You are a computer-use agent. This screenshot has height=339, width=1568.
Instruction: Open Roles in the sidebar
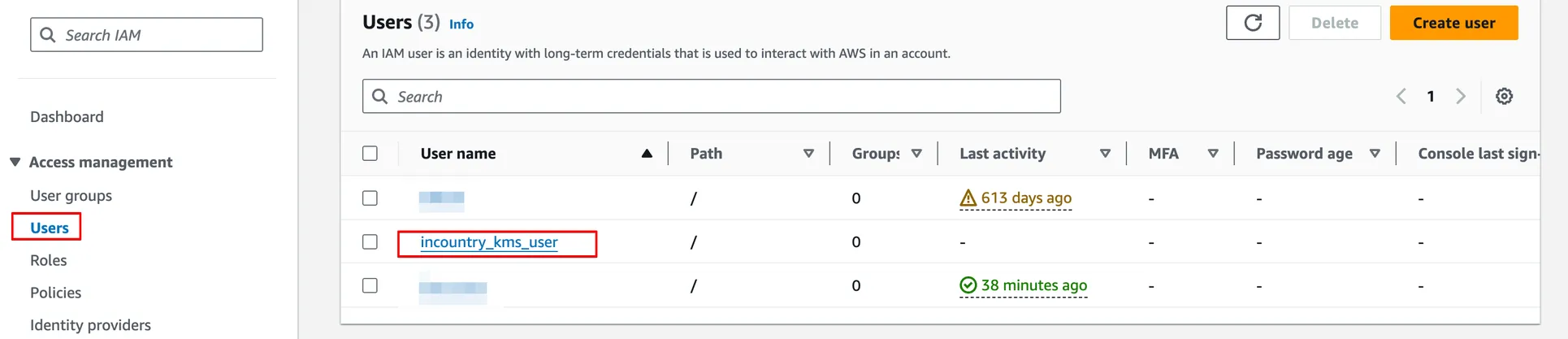(x=49, y=260)
